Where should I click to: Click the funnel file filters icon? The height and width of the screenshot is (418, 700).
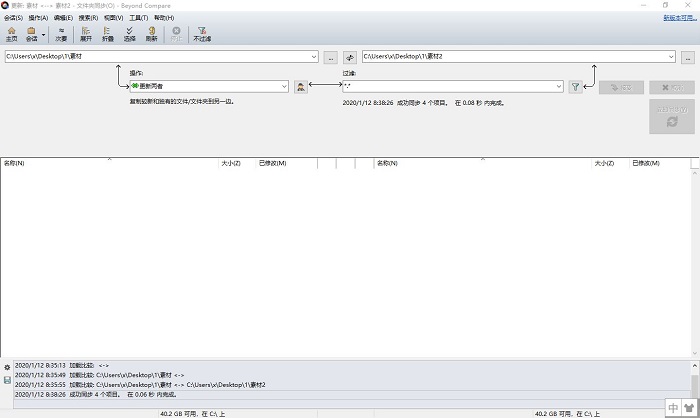point(575,87)
